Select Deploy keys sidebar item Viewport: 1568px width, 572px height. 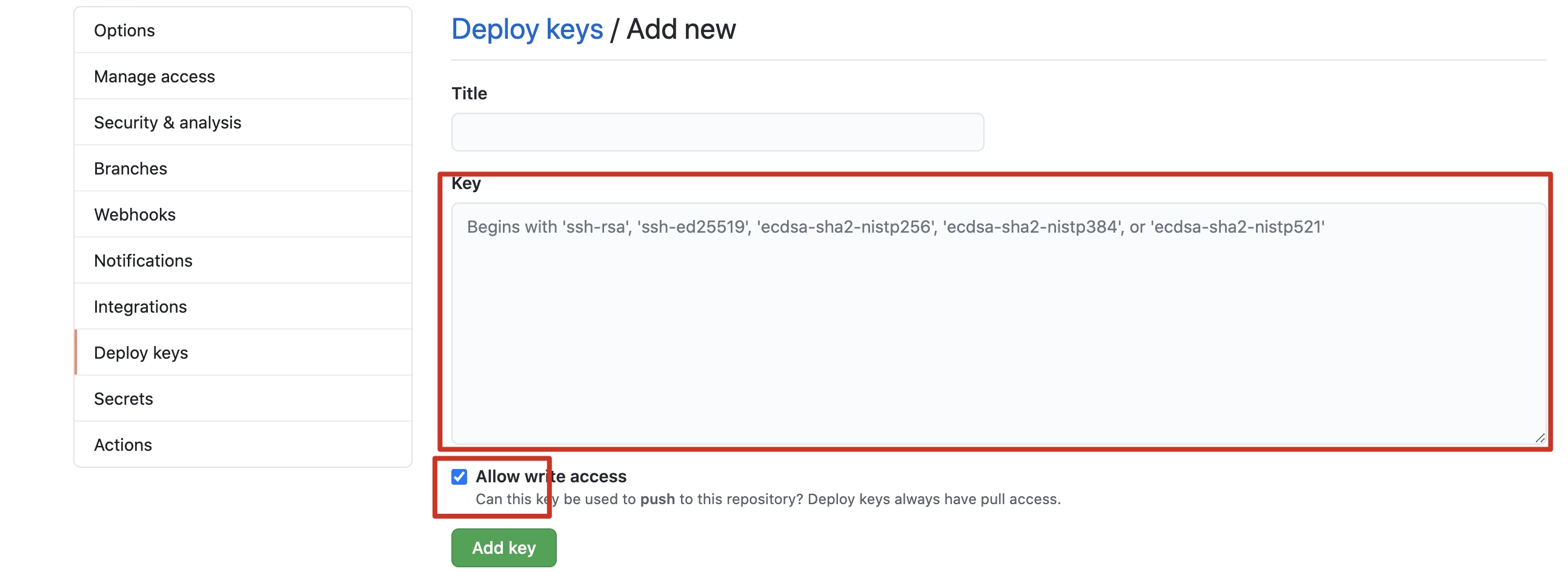point(141,353)
